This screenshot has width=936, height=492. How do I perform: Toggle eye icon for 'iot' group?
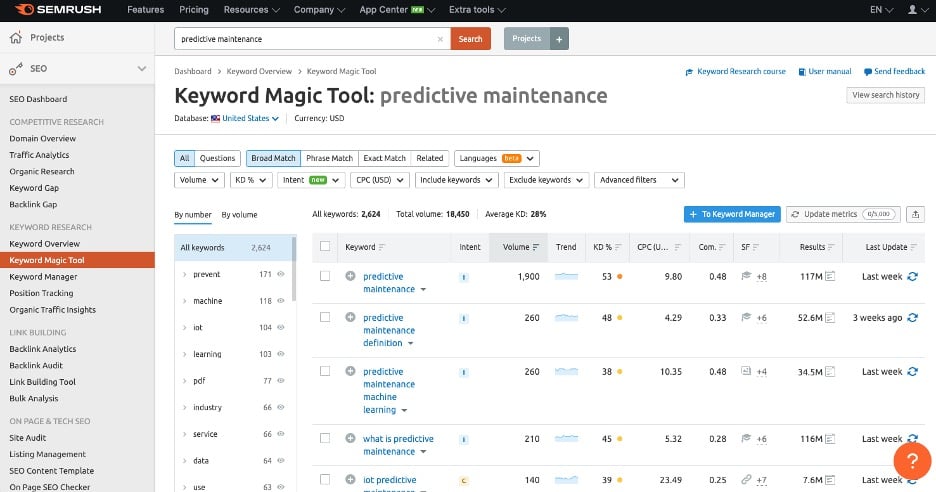click(x=281, y=327)
